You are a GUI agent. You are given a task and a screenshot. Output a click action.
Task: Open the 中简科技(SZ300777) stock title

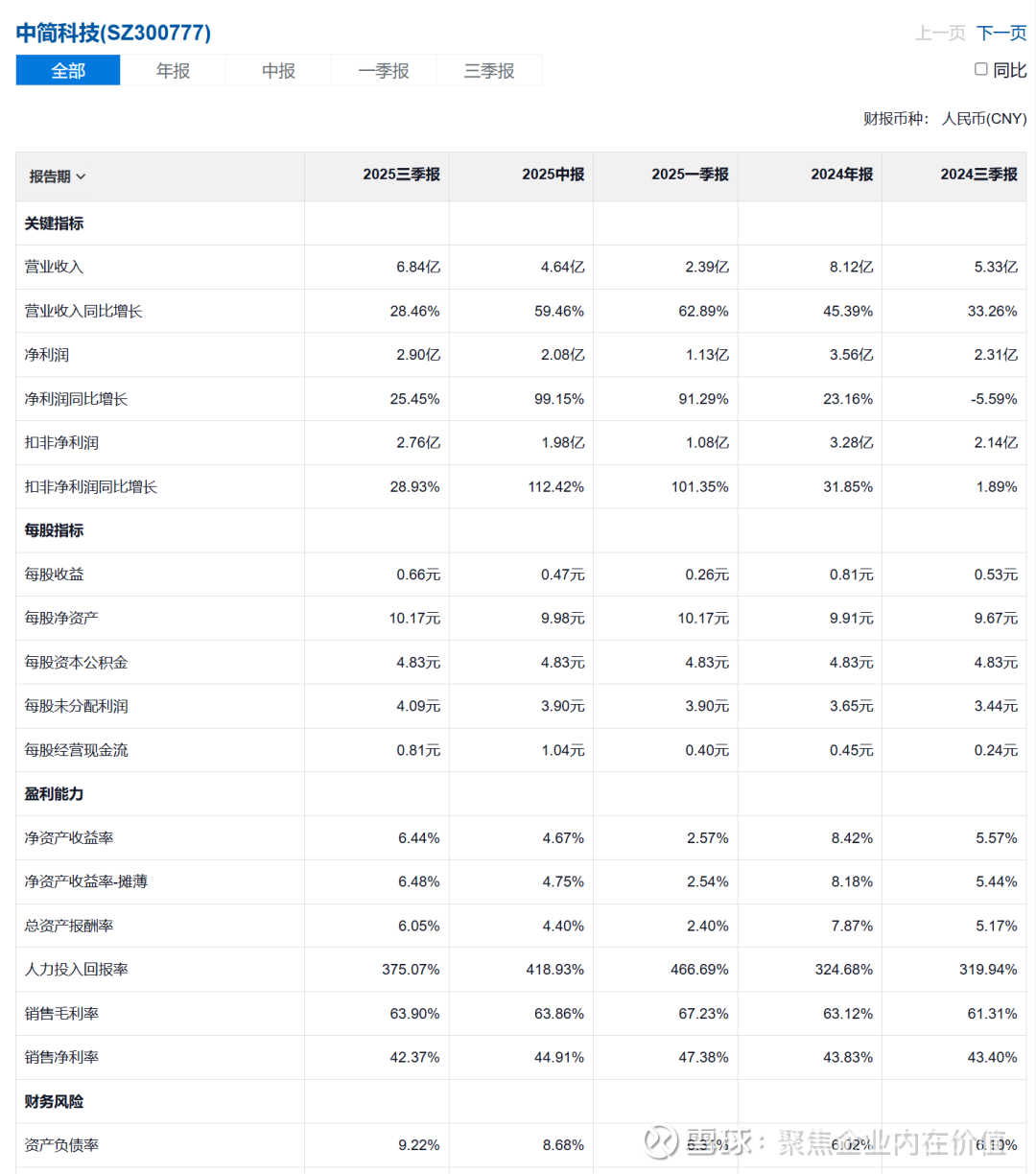tap(113, 33)
